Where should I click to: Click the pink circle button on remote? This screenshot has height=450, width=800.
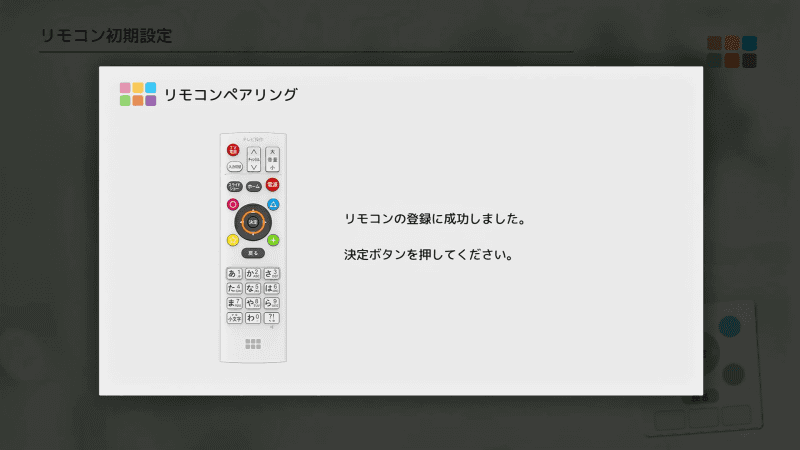point(233,205)
